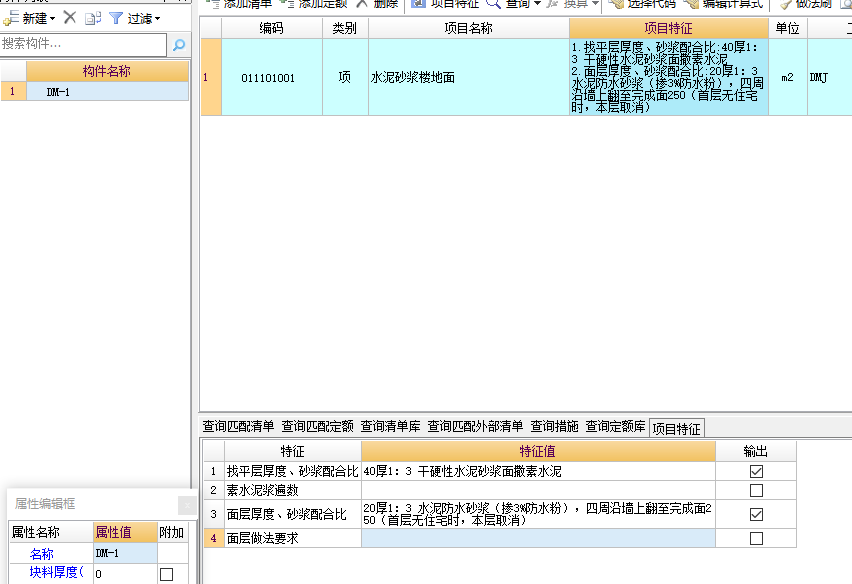Click the 选择代码 toolbar button

pos(642,4)
